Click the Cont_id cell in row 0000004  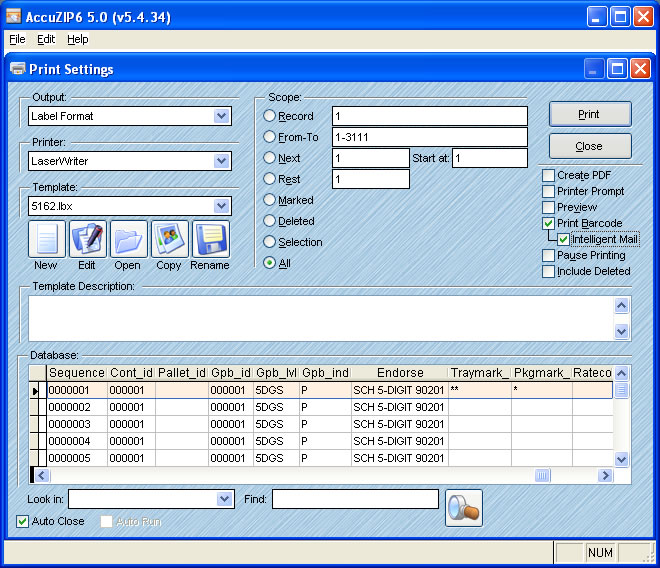pos(131,441)
